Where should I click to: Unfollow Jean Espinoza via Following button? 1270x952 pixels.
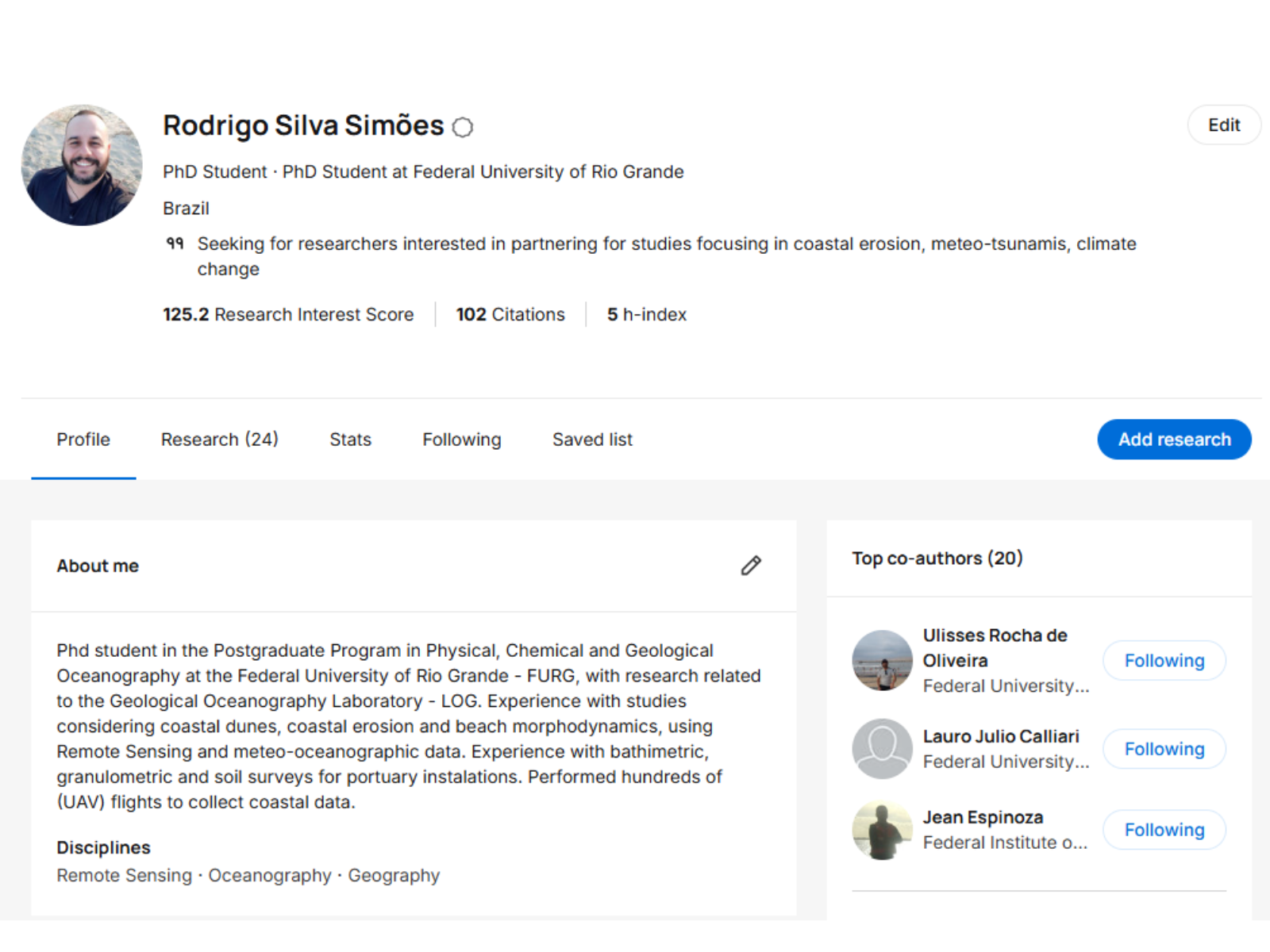1164,830
